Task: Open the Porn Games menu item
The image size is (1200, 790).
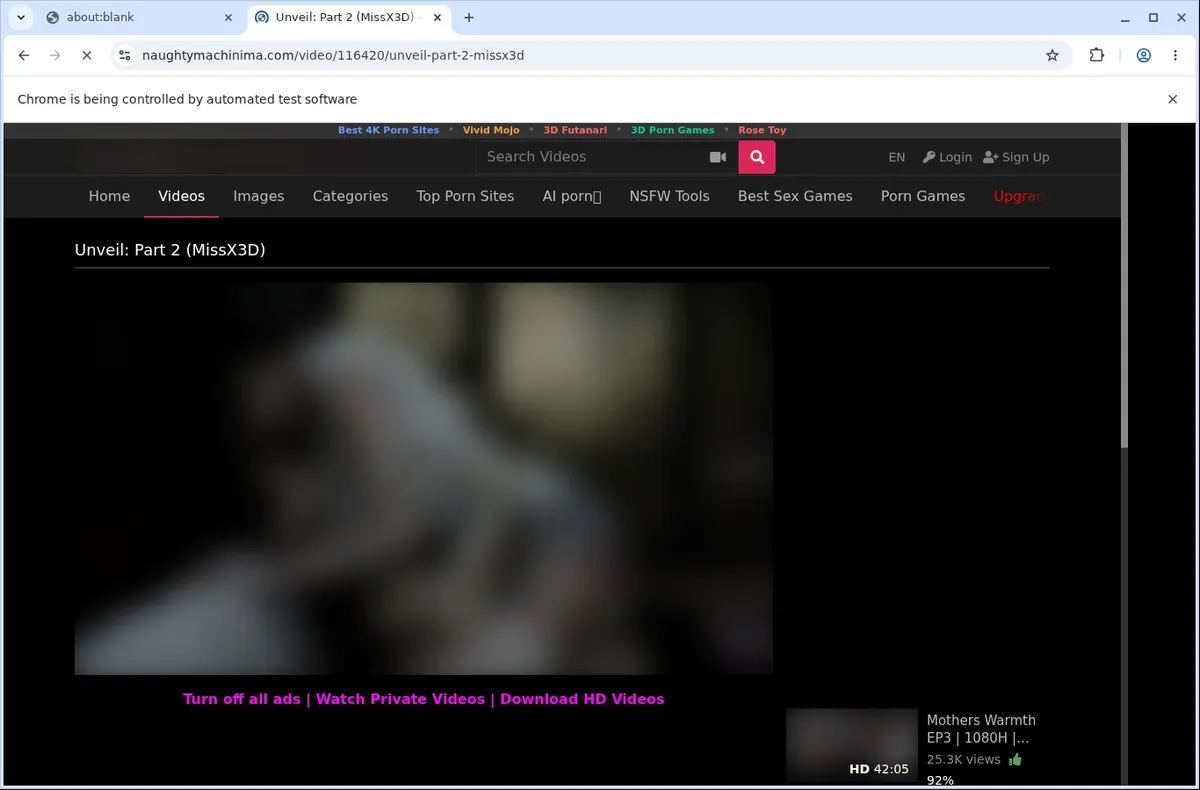Action: click(923, 196)
